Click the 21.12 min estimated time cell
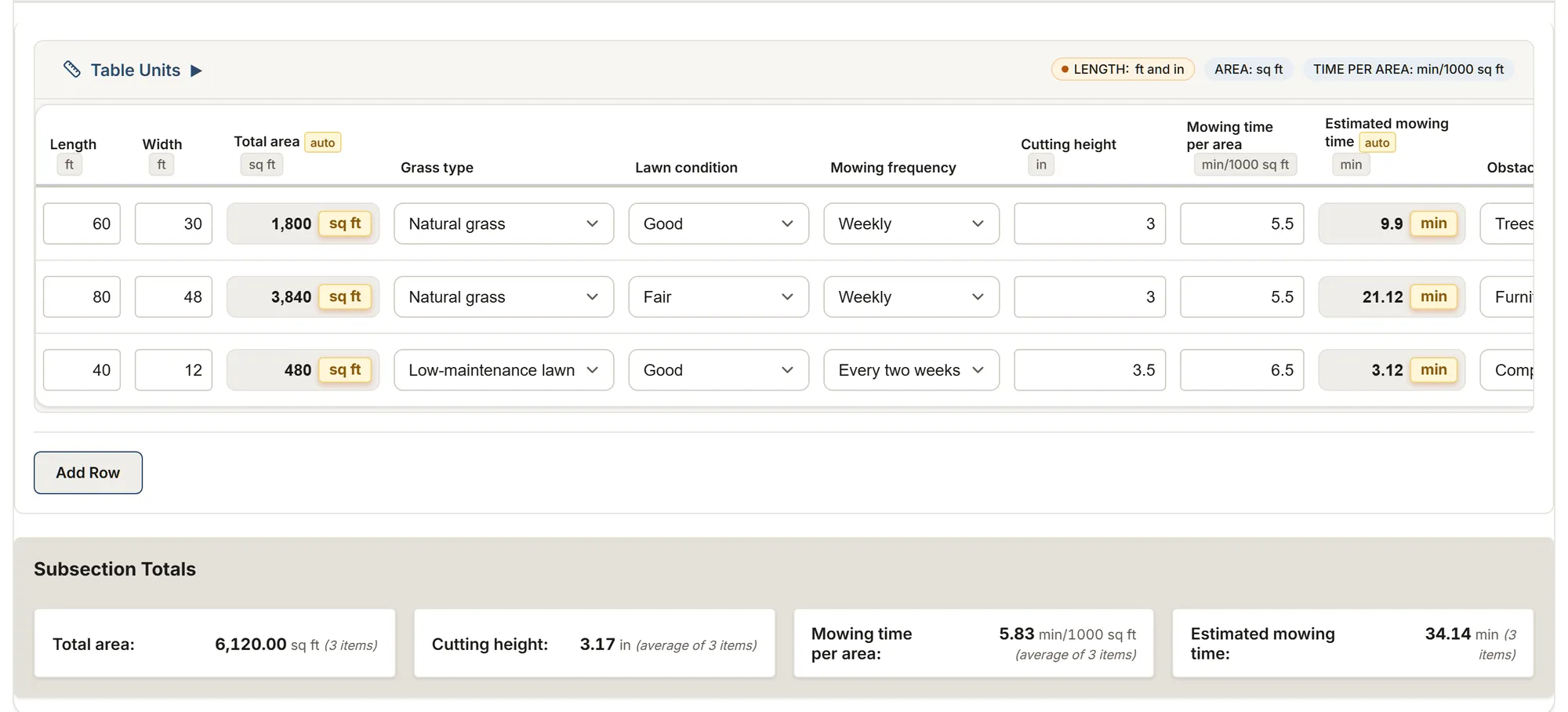This screenshot has height=712, width=1568. coord(1392,296)
